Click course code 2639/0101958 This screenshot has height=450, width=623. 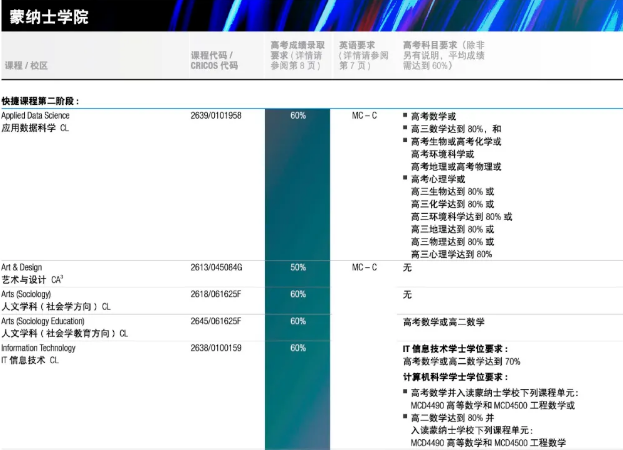point(216,116)
